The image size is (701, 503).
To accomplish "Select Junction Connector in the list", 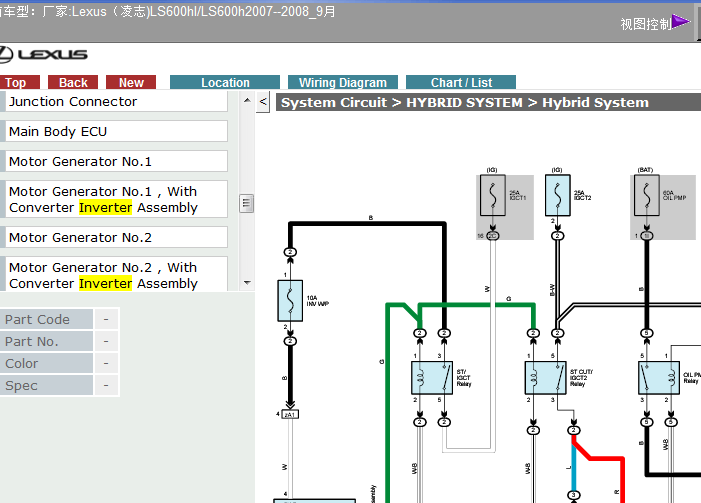I will 115,101.
